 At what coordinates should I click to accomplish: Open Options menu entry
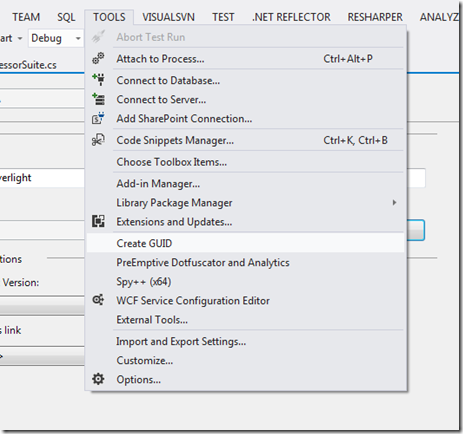[x=246, y=379]
